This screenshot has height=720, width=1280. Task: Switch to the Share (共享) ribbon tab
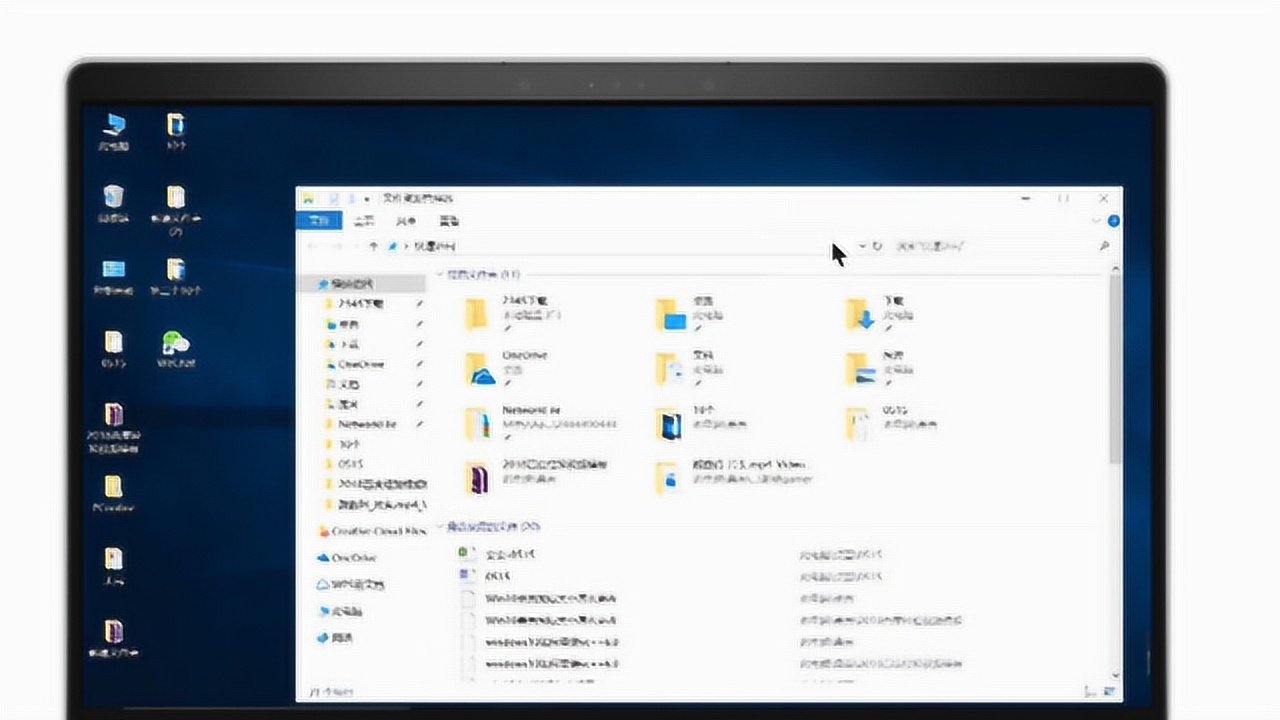(x=406, y=221)
